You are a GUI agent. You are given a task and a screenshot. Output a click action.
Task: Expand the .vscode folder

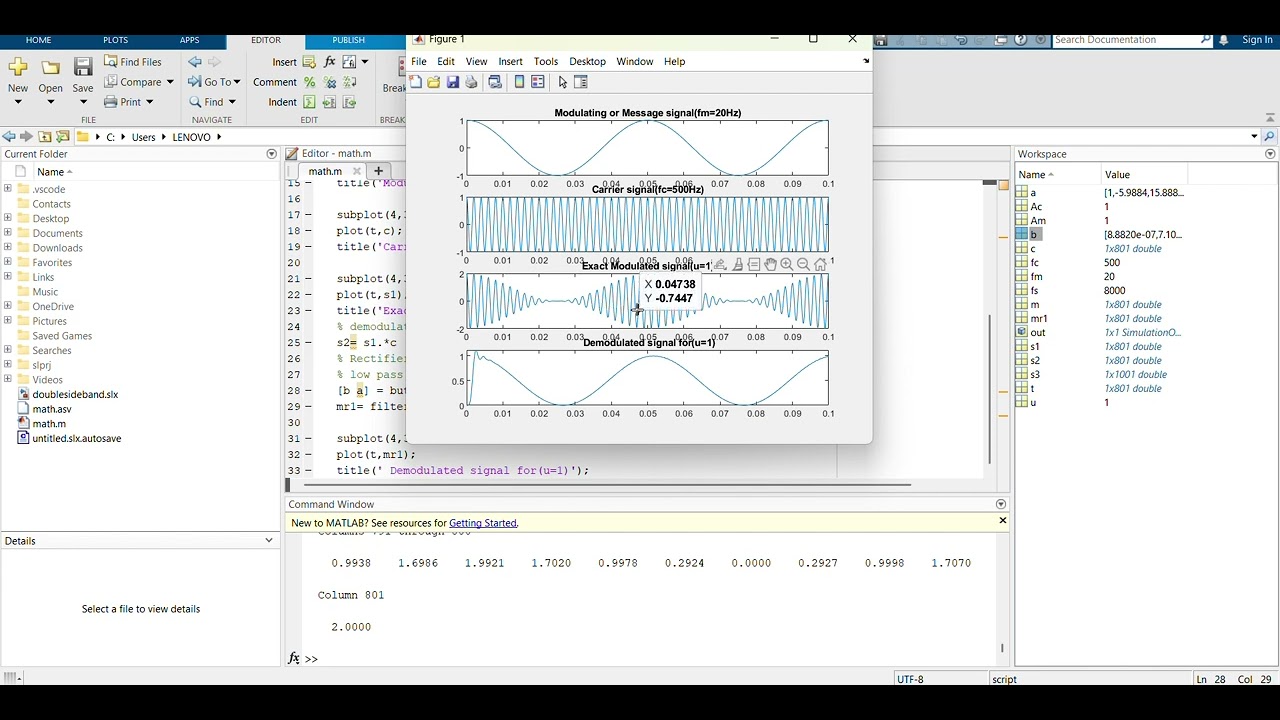[x=8, y=189]
